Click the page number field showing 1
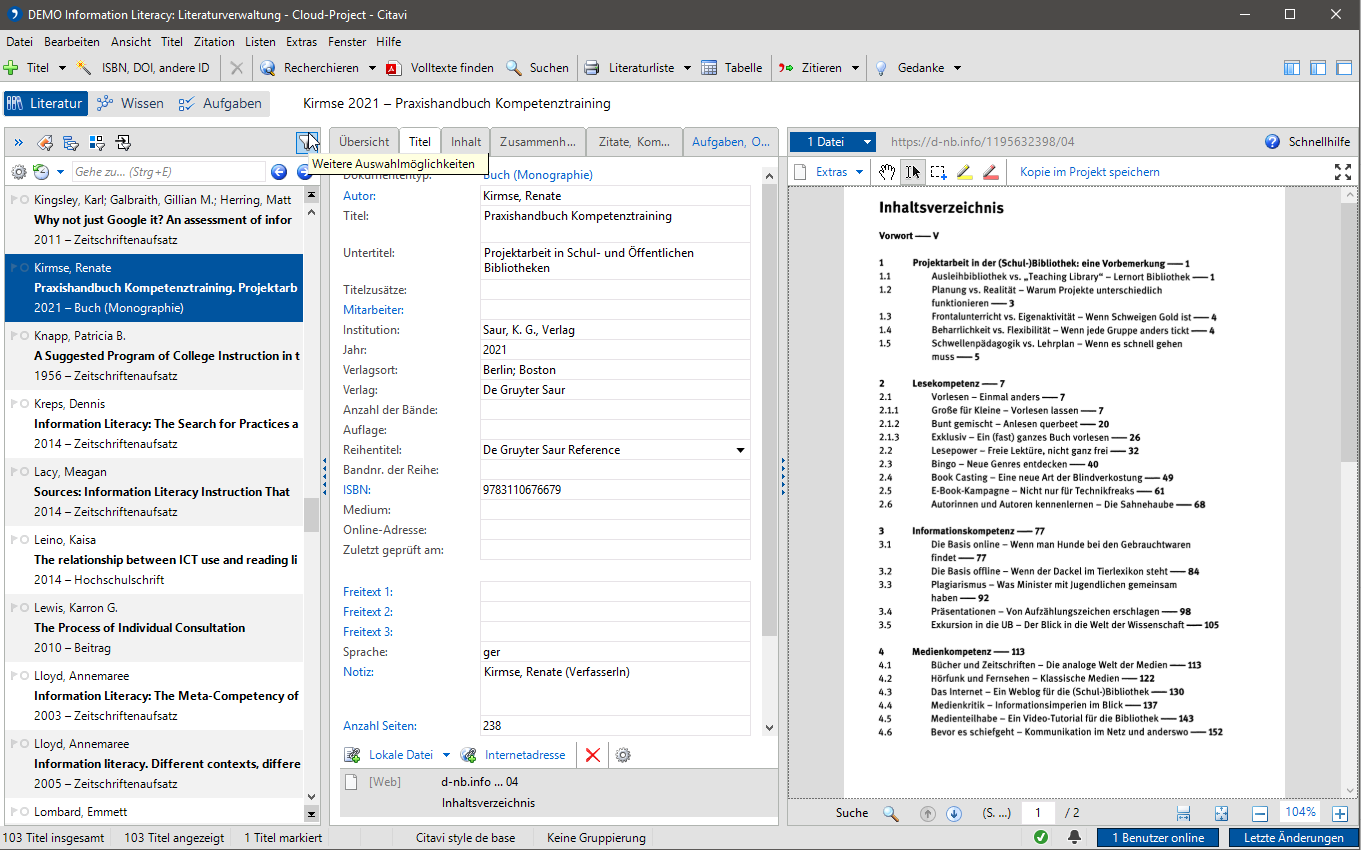This screenshot has width=1361, height=850. pyautogui.click(x=1038, y=813)
